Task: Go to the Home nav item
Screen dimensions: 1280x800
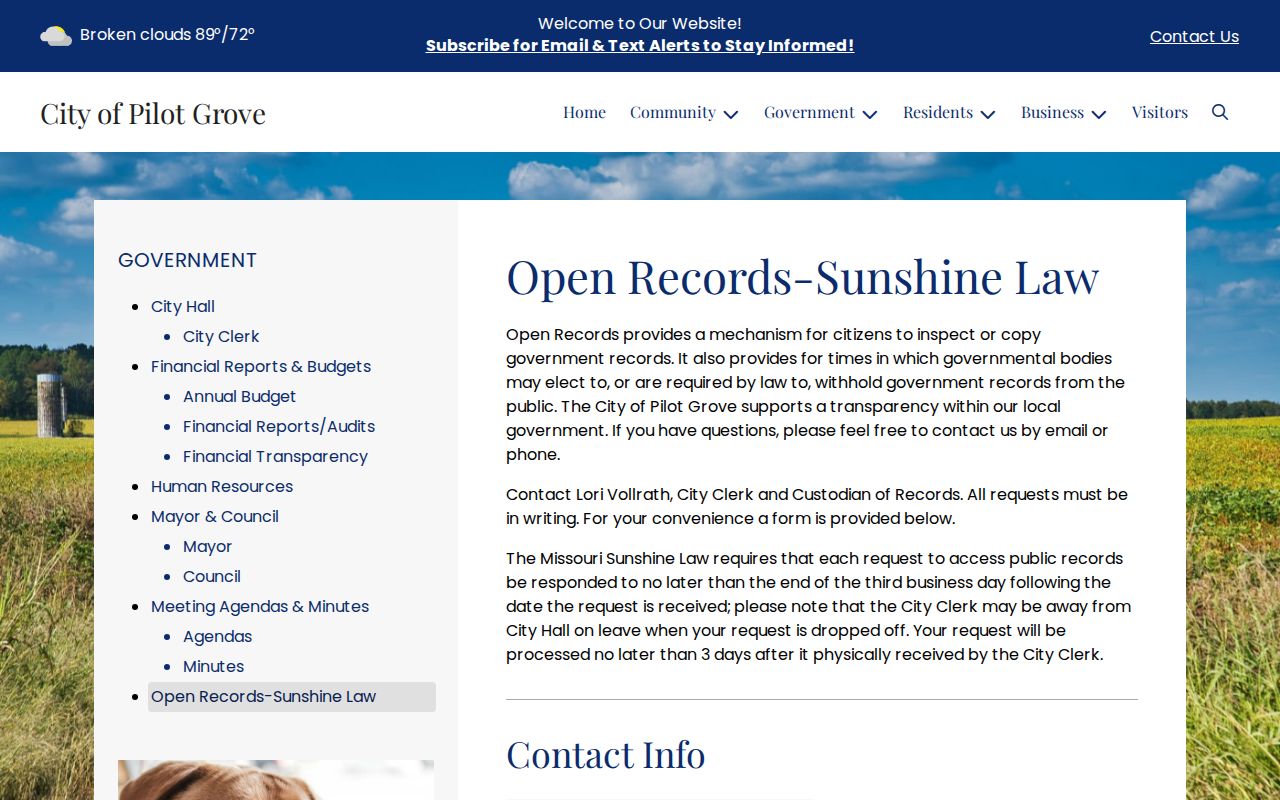Action: [584, 112]
